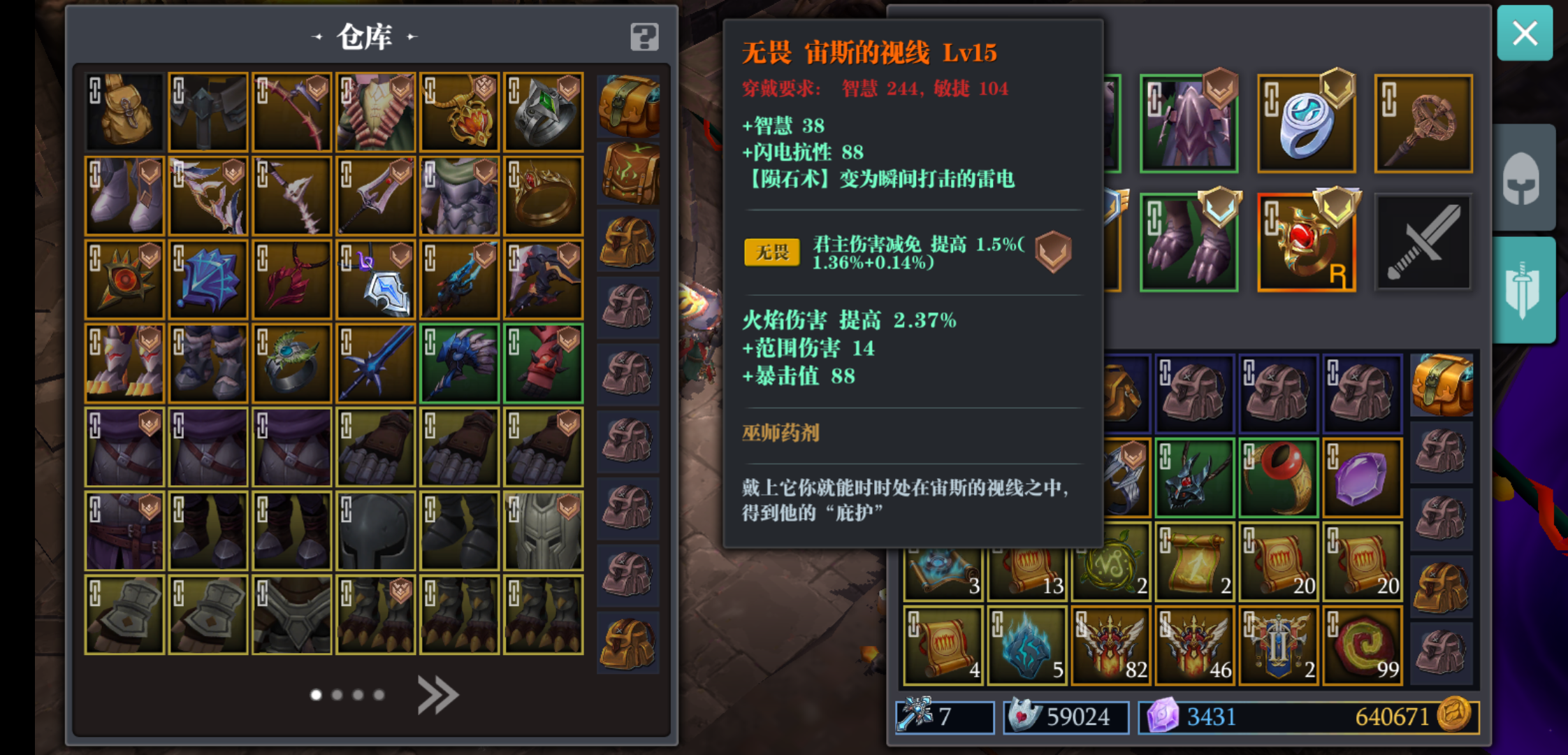Select the blue crystal shield item in warehouse

coord(208,280)
